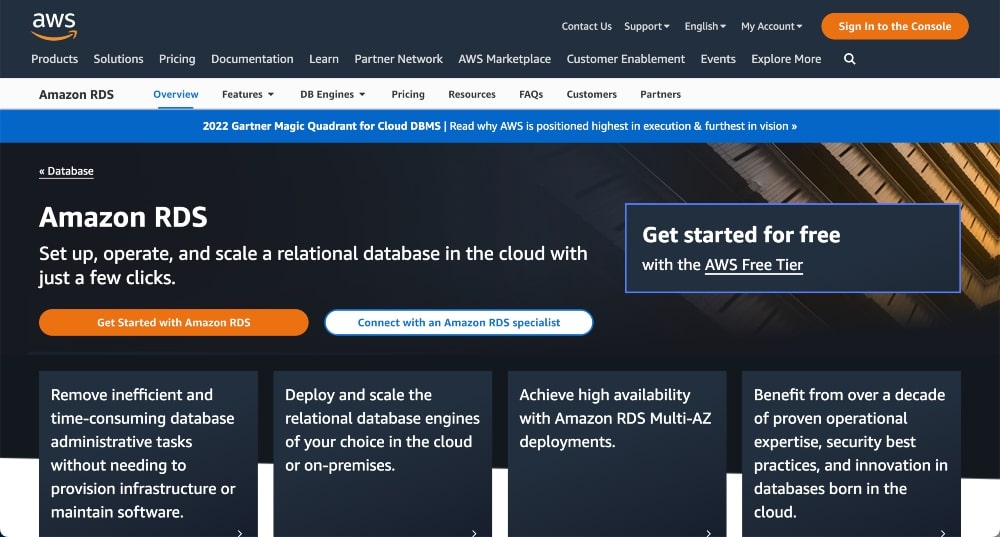This screenshot has width=1000, height=537.
Task: Expand the Support dropdown
Action: (x=647, y=27)
